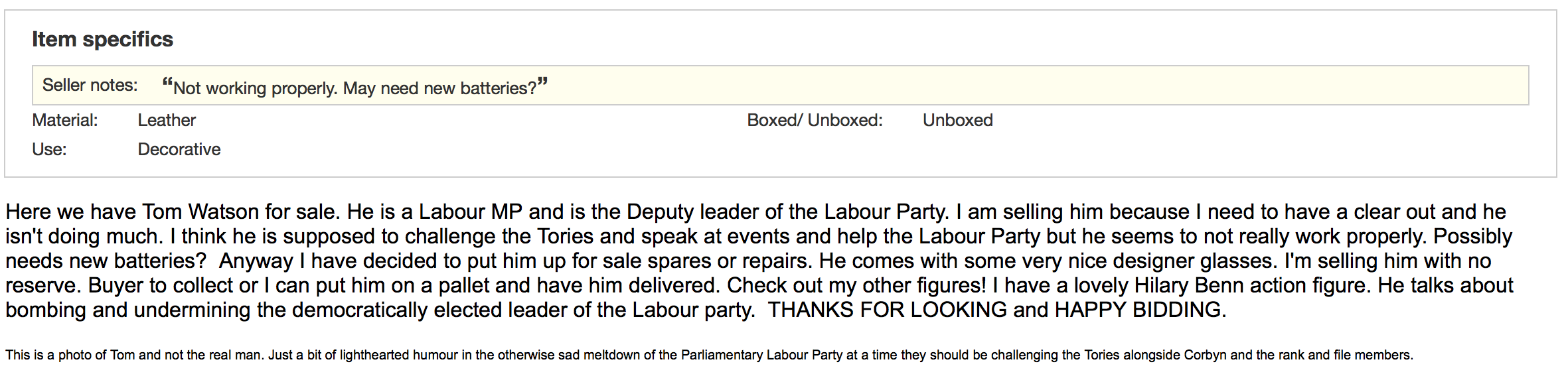Click the Use label

pos(49,149)
